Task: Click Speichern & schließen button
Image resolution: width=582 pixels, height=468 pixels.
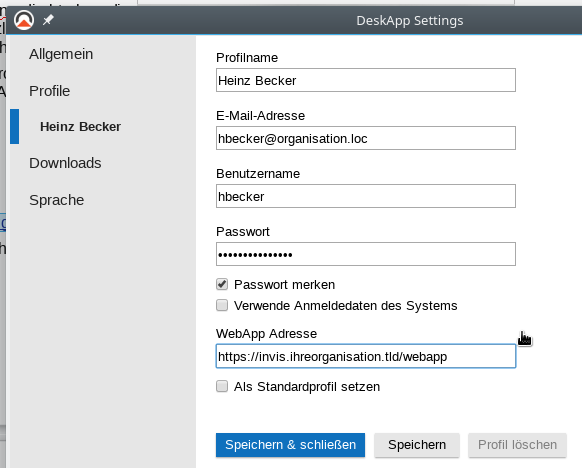Action: (x=290, y=445)
